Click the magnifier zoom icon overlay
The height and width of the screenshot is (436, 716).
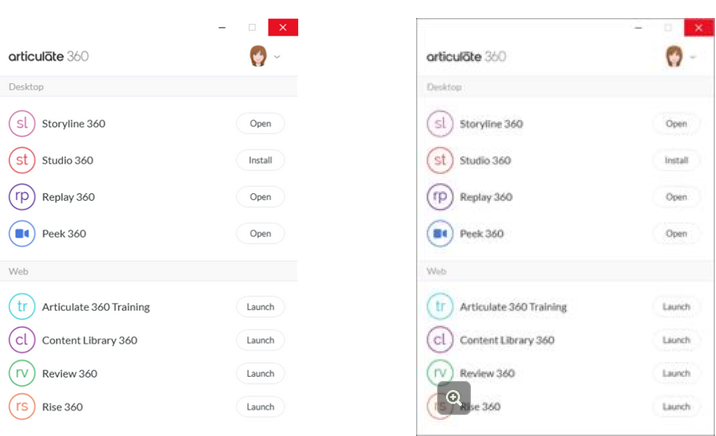click(x=454, y=398)
